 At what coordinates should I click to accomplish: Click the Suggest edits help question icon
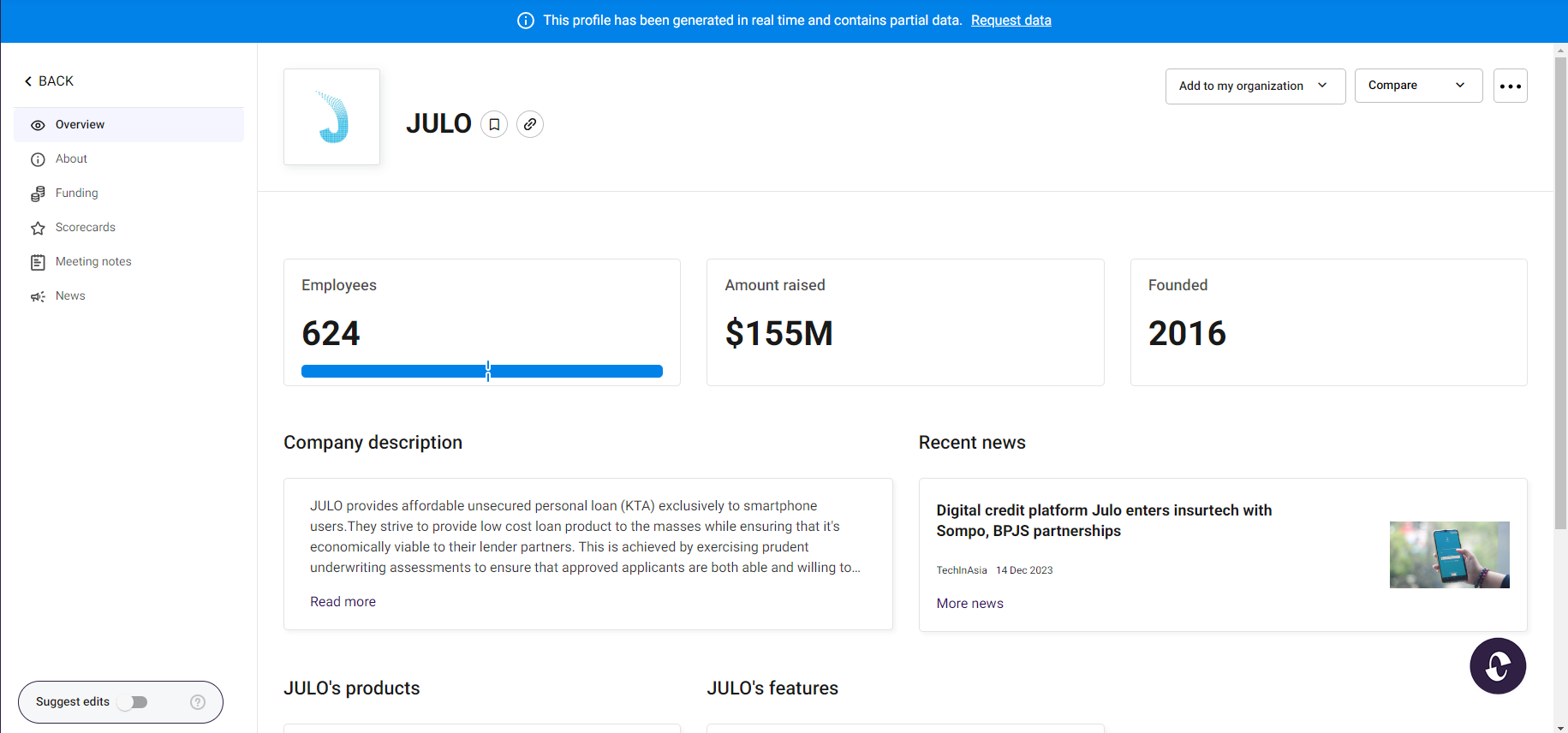point(198,702)
